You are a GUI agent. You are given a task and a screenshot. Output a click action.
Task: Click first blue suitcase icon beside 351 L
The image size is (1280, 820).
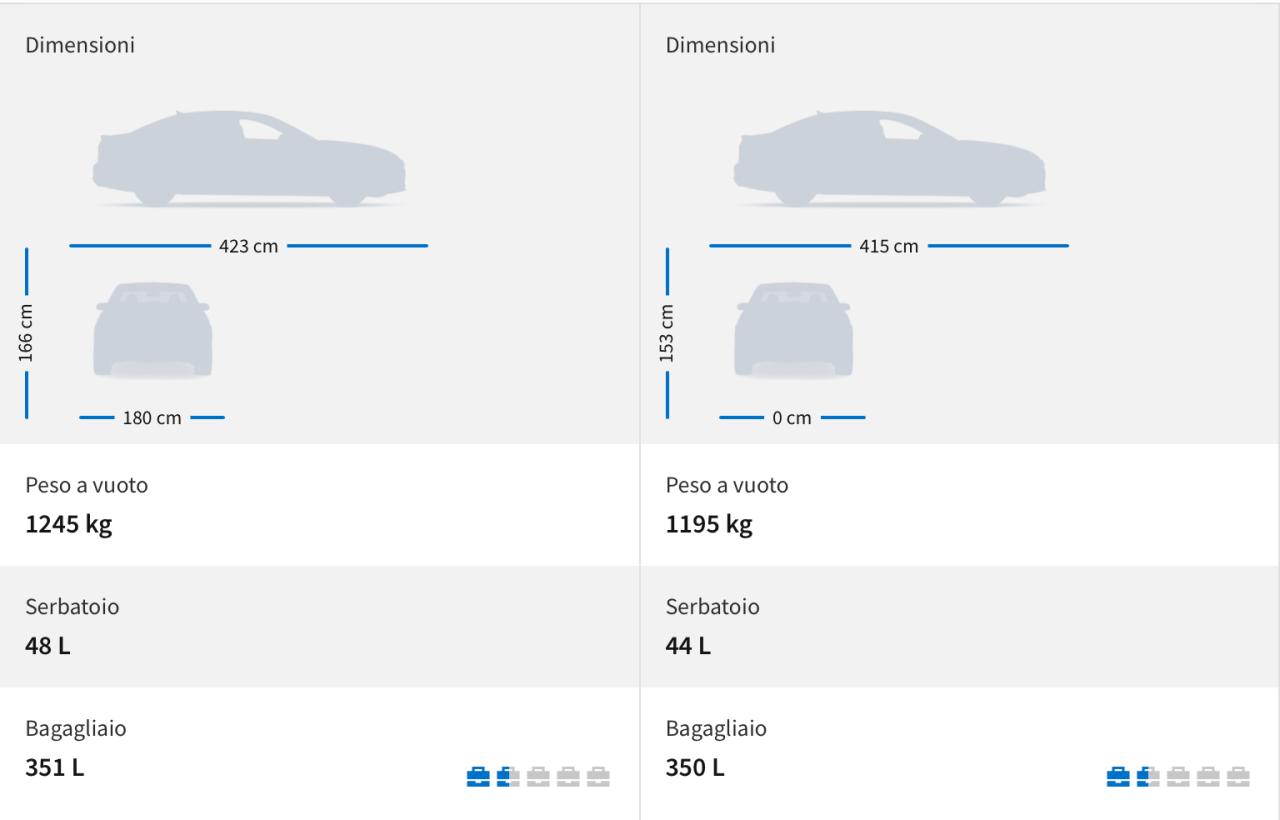coord(479,777)
